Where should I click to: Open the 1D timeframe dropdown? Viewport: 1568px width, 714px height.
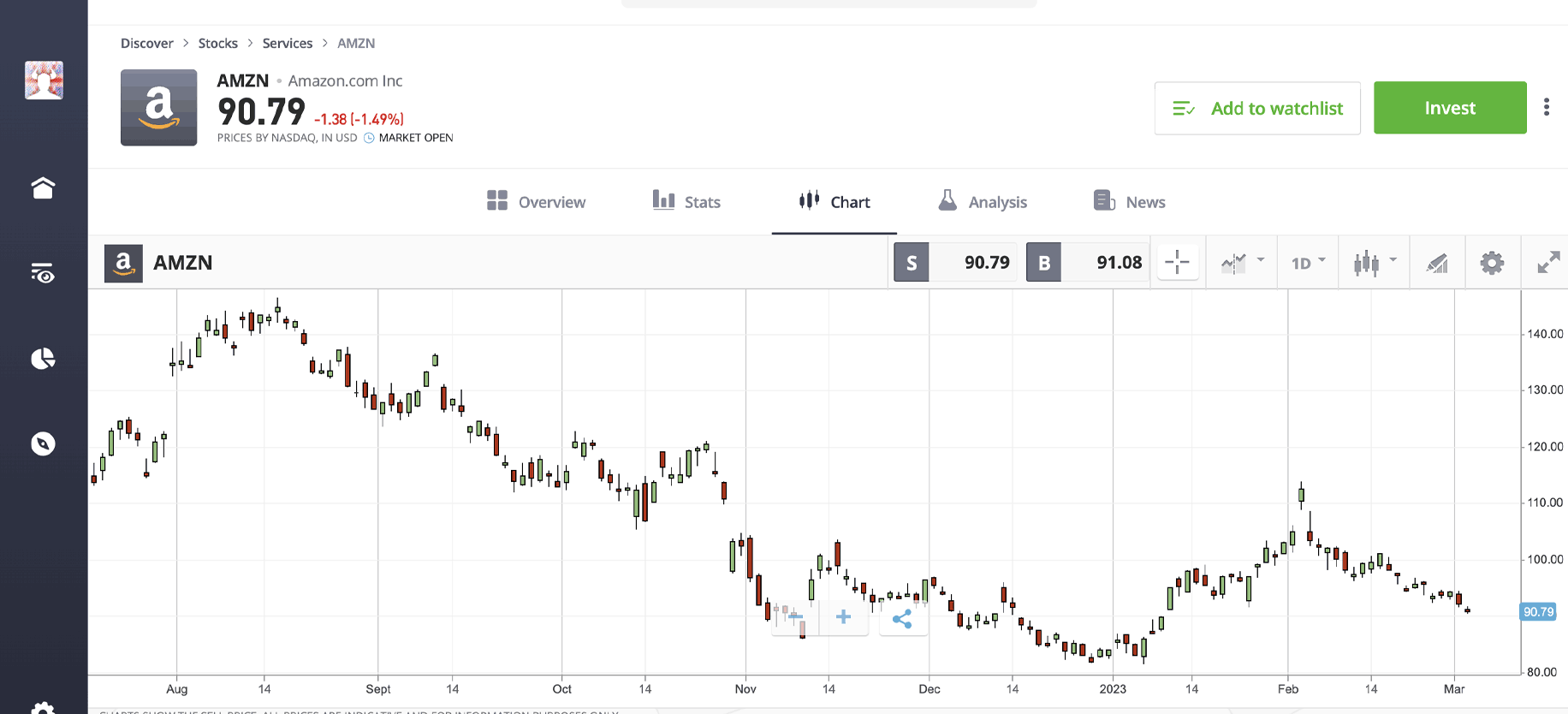pos(1308,263)
